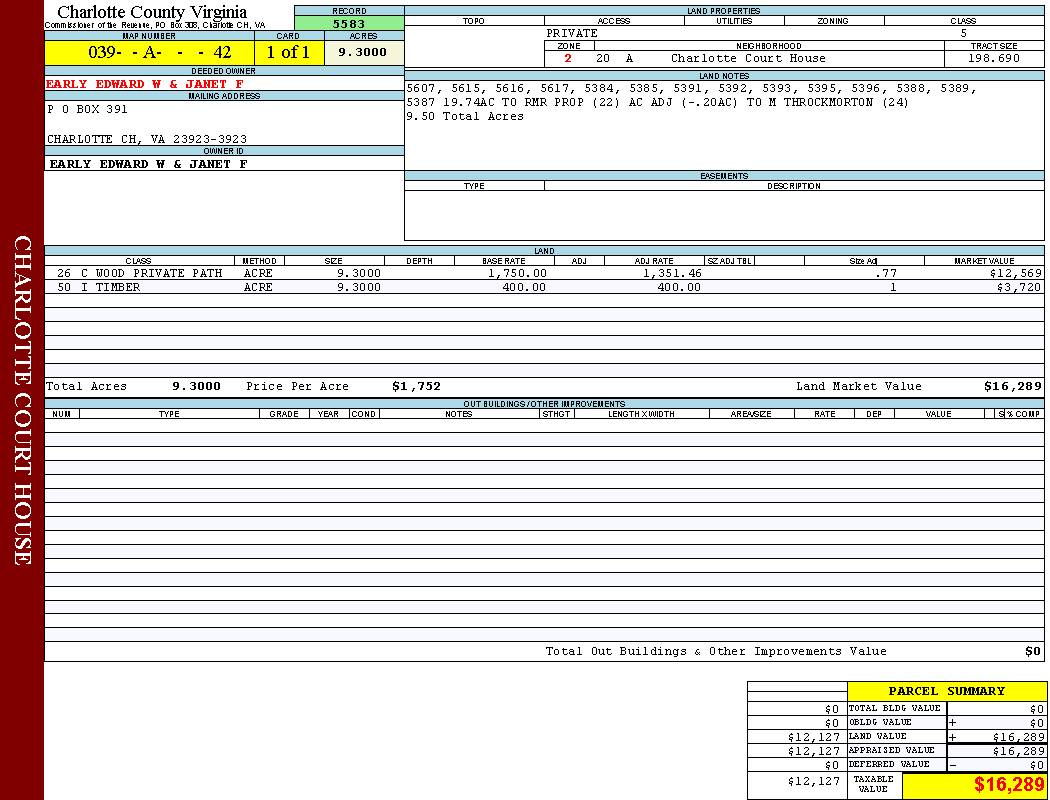Click into the Land Notes text
Screen dimensions: 1050x800
click(x=690, y=102)
